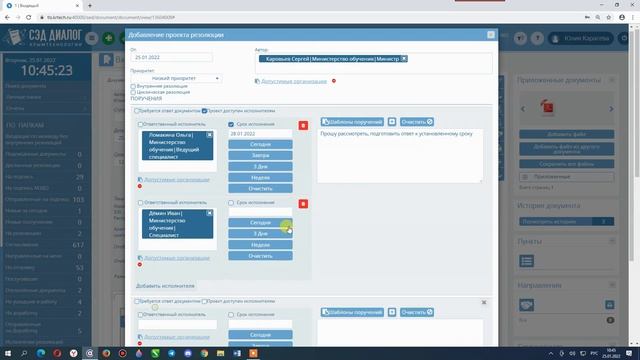Click red minus icon under Демин organizations link
640x360 pixels.
[x=140, y=264]
